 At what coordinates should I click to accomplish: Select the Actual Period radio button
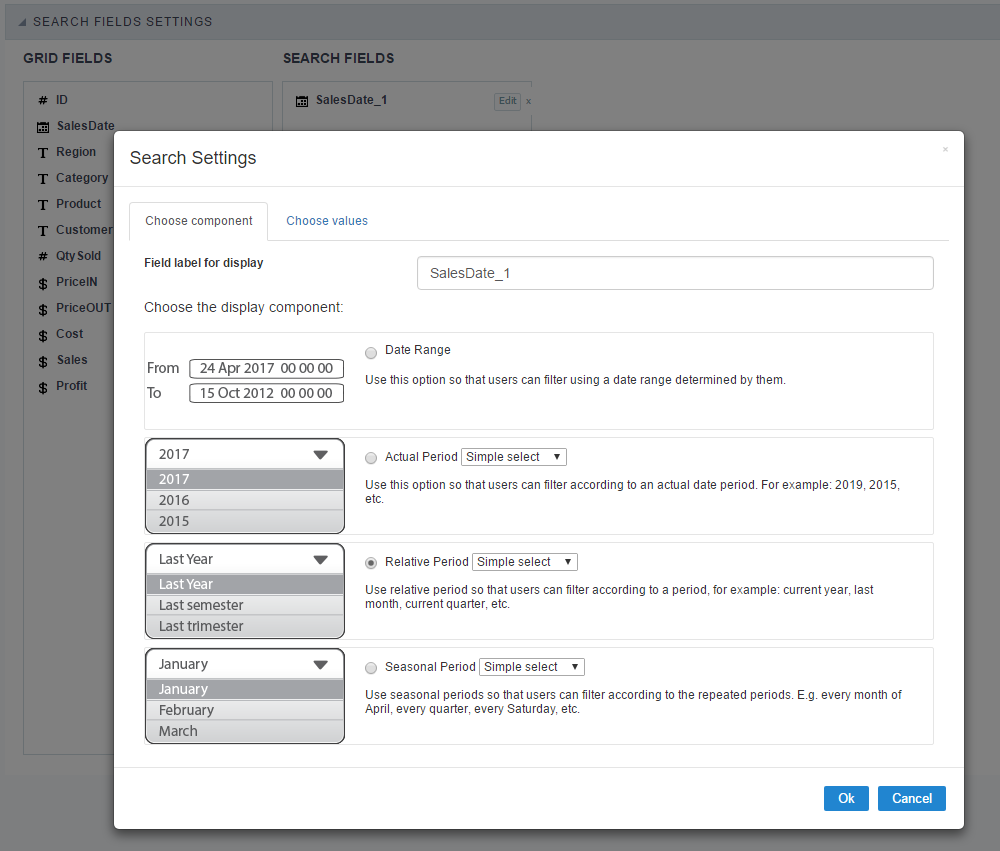click(371, 457)
